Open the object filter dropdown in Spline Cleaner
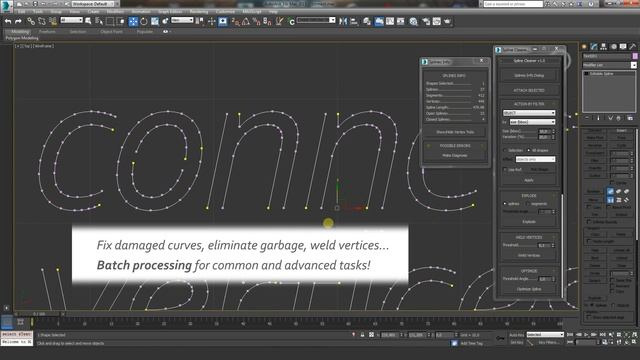 529,113
